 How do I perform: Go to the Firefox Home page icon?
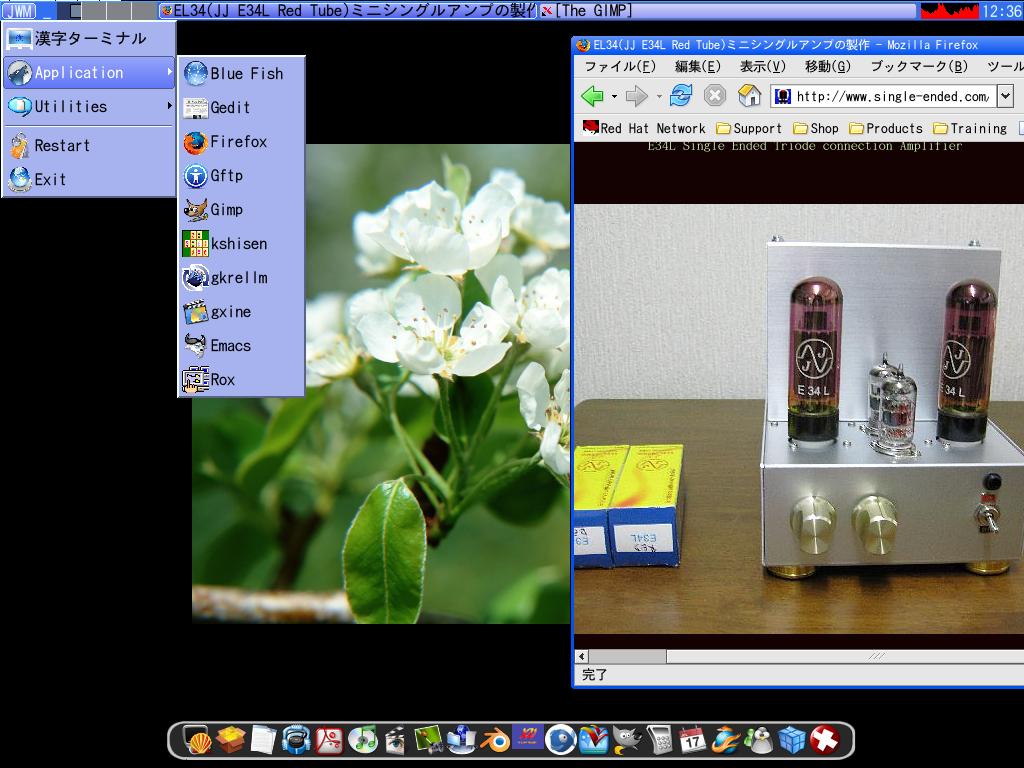pos(749,96)
